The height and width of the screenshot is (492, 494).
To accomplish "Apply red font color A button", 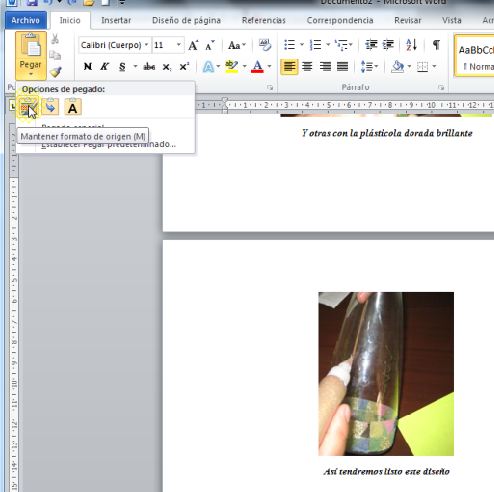I will pos(257,67).
